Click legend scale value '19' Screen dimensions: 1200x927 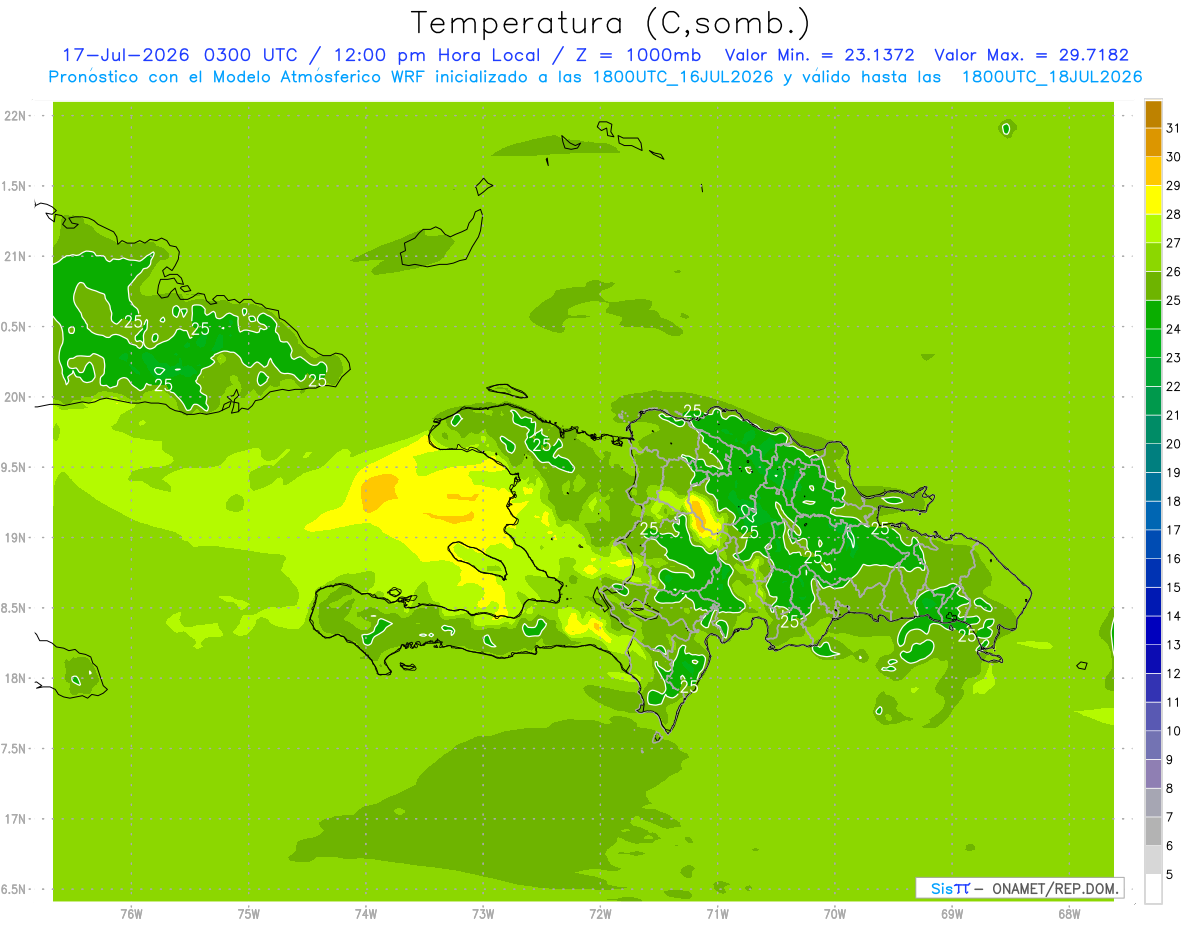click(x=1173, y=472)
